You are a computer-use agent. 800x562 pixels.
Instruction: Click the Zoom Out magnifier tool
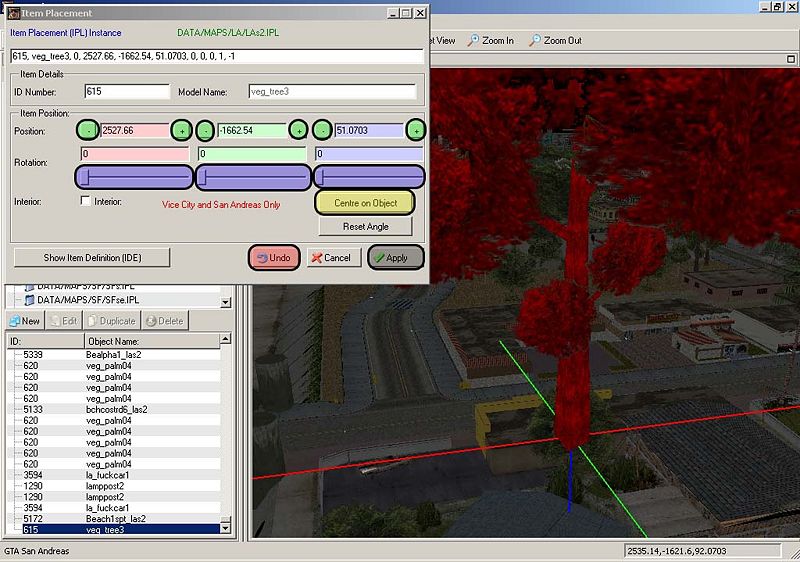click(x=555, y=41)
